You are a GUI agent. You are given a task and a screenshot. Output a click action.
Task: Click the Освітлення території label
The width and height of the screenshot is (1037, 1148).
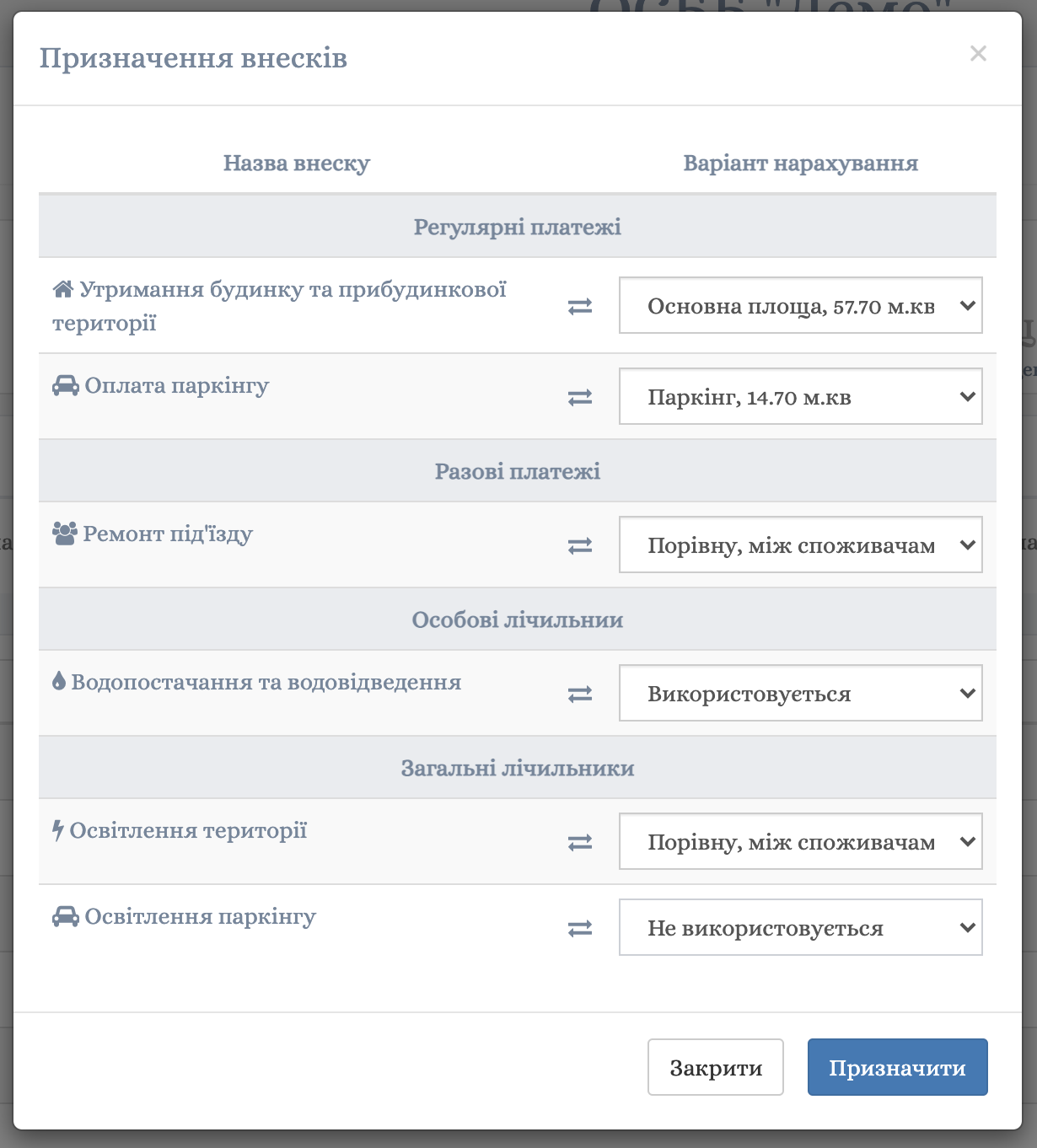point(188,831)
